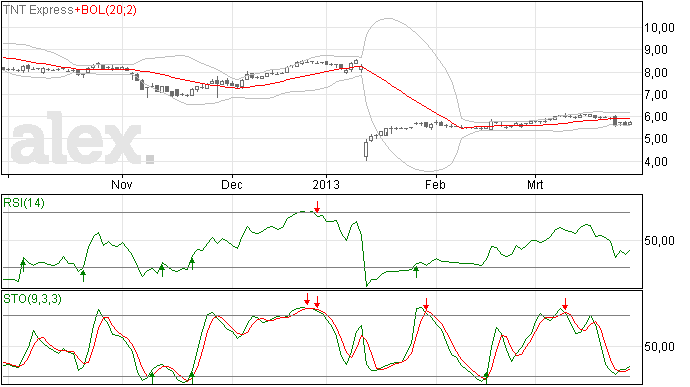Click the Dec date axis label
The image size is (690, 387).
pyautogui.click(x=231, y=184)
